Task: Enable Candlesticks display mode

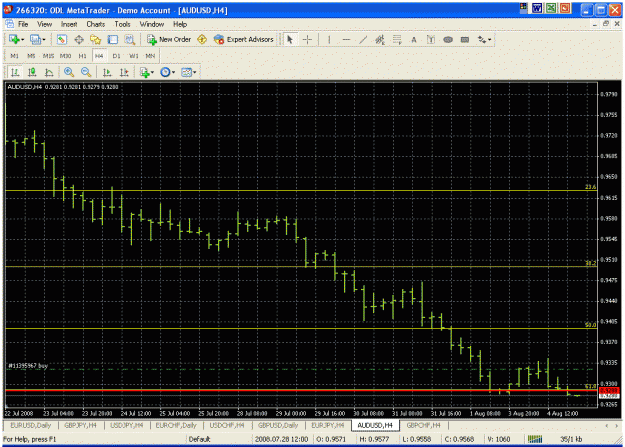Action: [x=32, y=72]
